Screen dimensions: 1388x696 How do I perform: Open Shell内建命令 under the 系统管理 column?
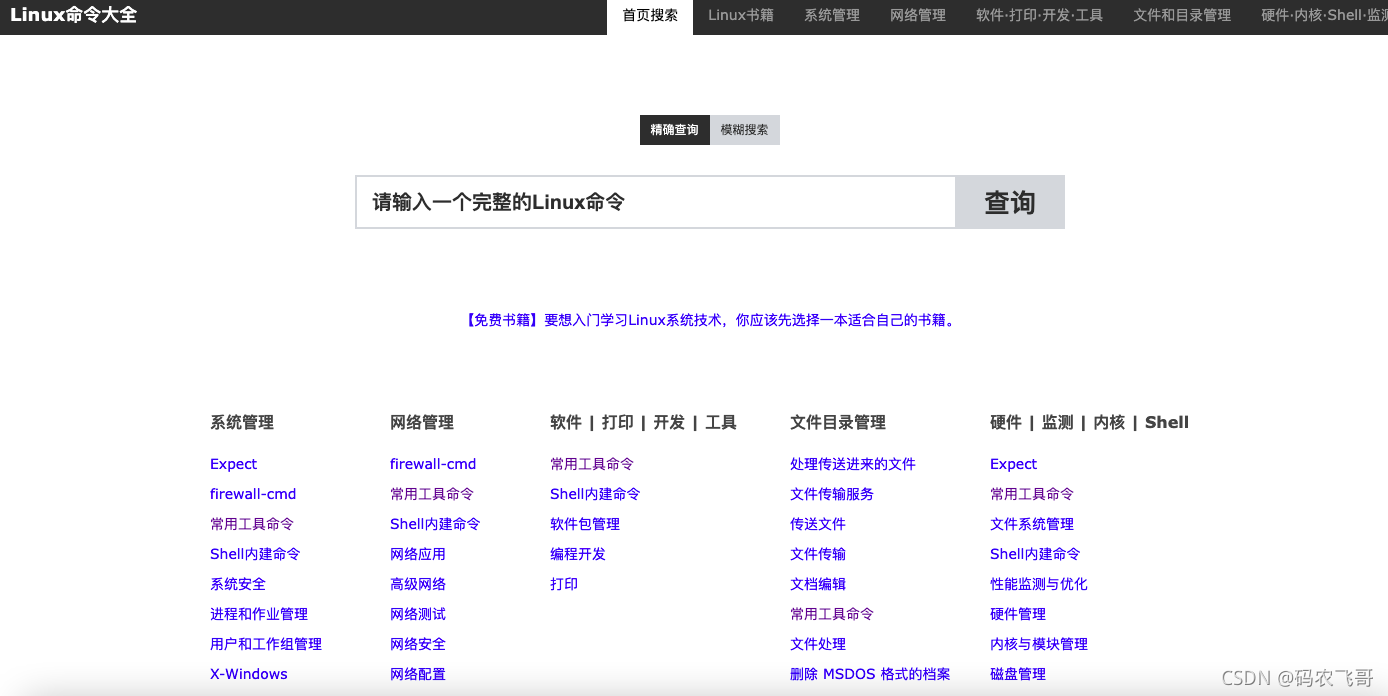click(255, 554)
